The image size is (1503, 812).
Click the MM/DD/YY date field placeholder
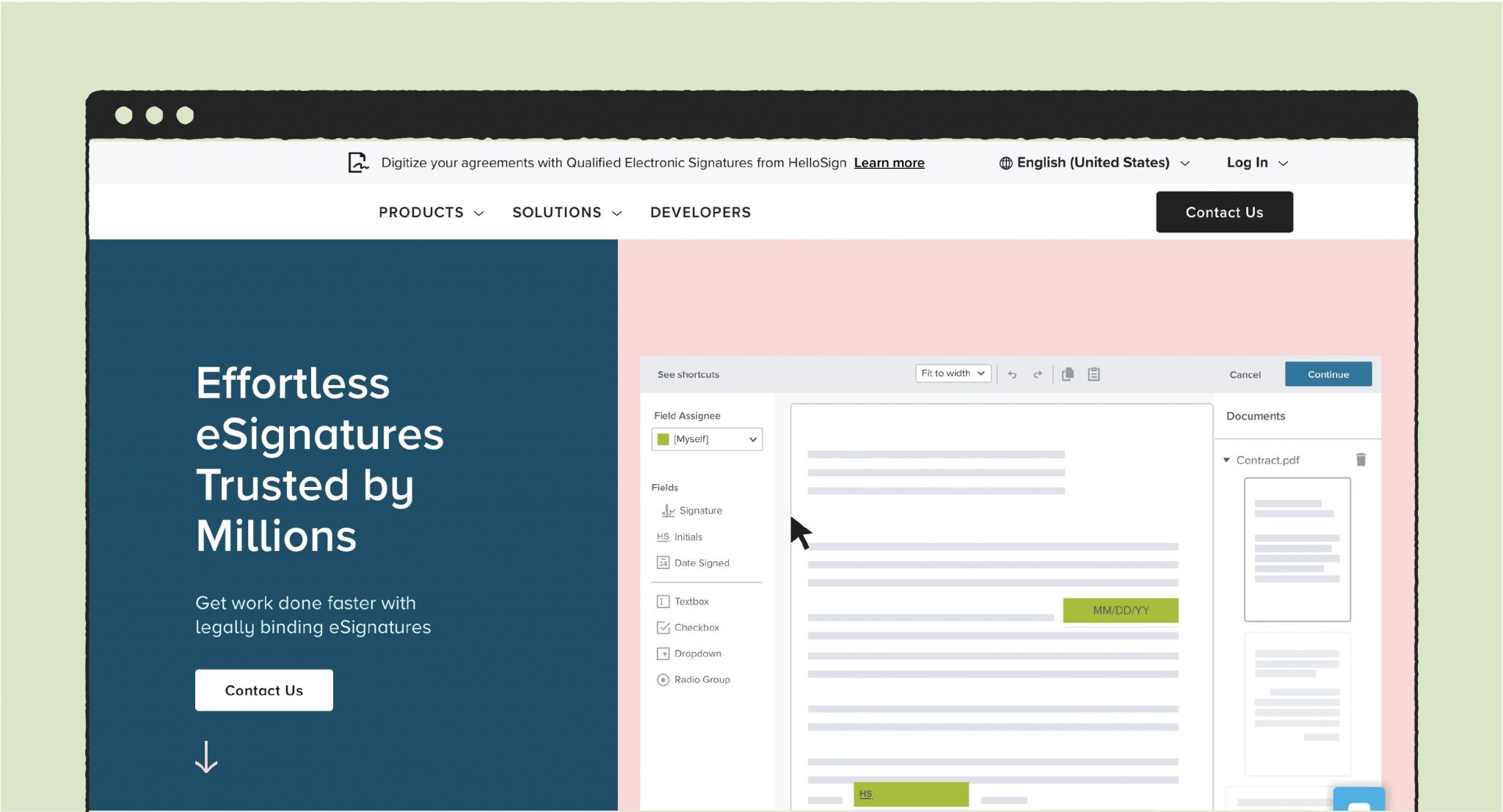coord(1121,610)
